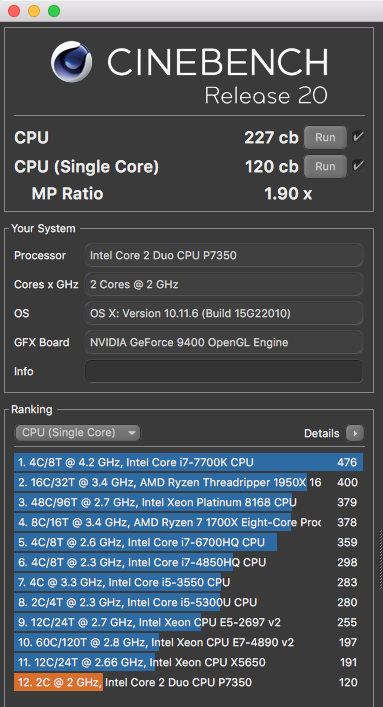This screenshot has height=707, width=383.
Task: Click the GFX Board field
Action: 224,342
